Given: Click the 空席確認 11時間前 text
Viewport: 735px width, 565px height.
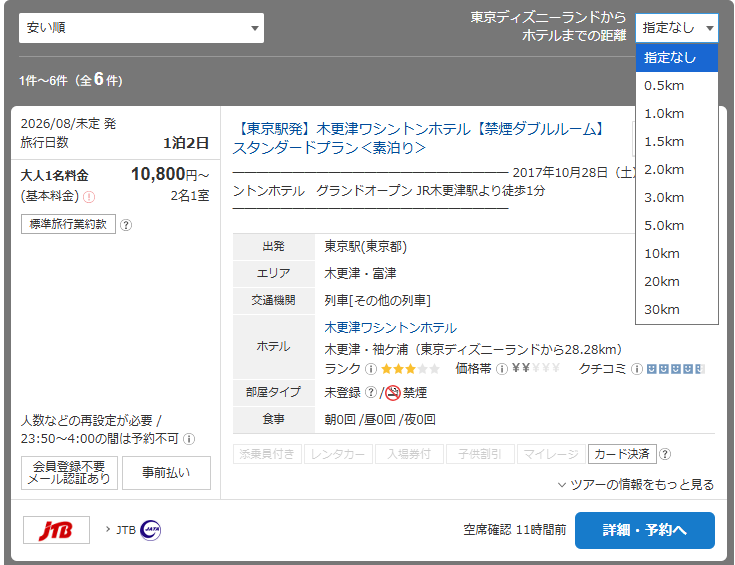Looking at the screenshot, I should click(x=515, y=530).
